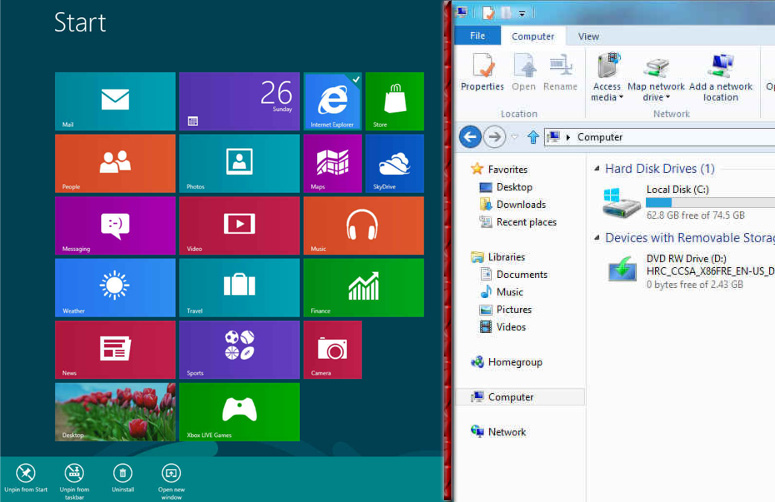
Task: Open the Access media dropdown
Action: pos(607,78)
